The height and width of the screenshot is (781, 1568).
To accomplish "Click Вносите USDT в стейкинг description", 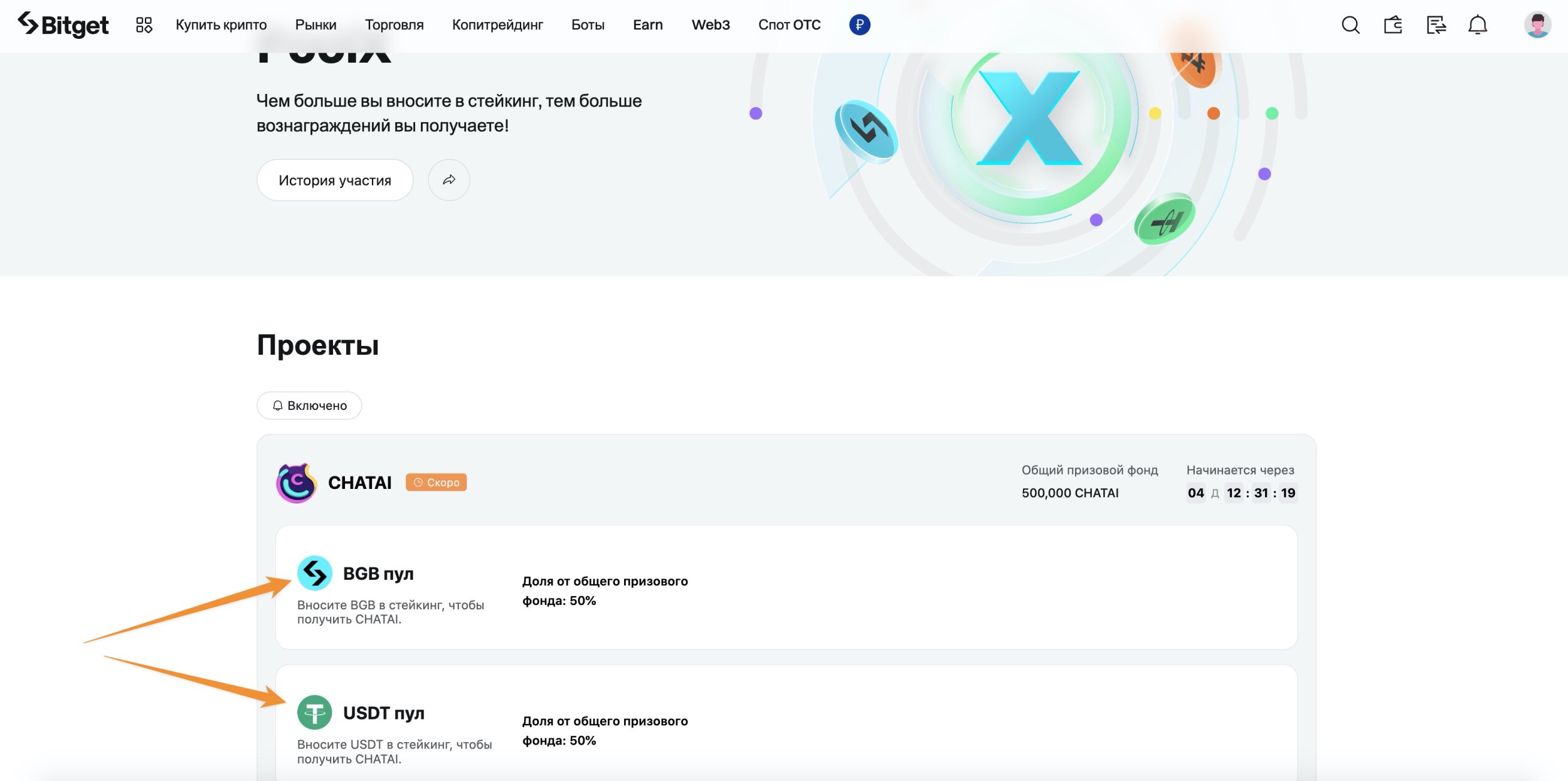I will (395, 752).
